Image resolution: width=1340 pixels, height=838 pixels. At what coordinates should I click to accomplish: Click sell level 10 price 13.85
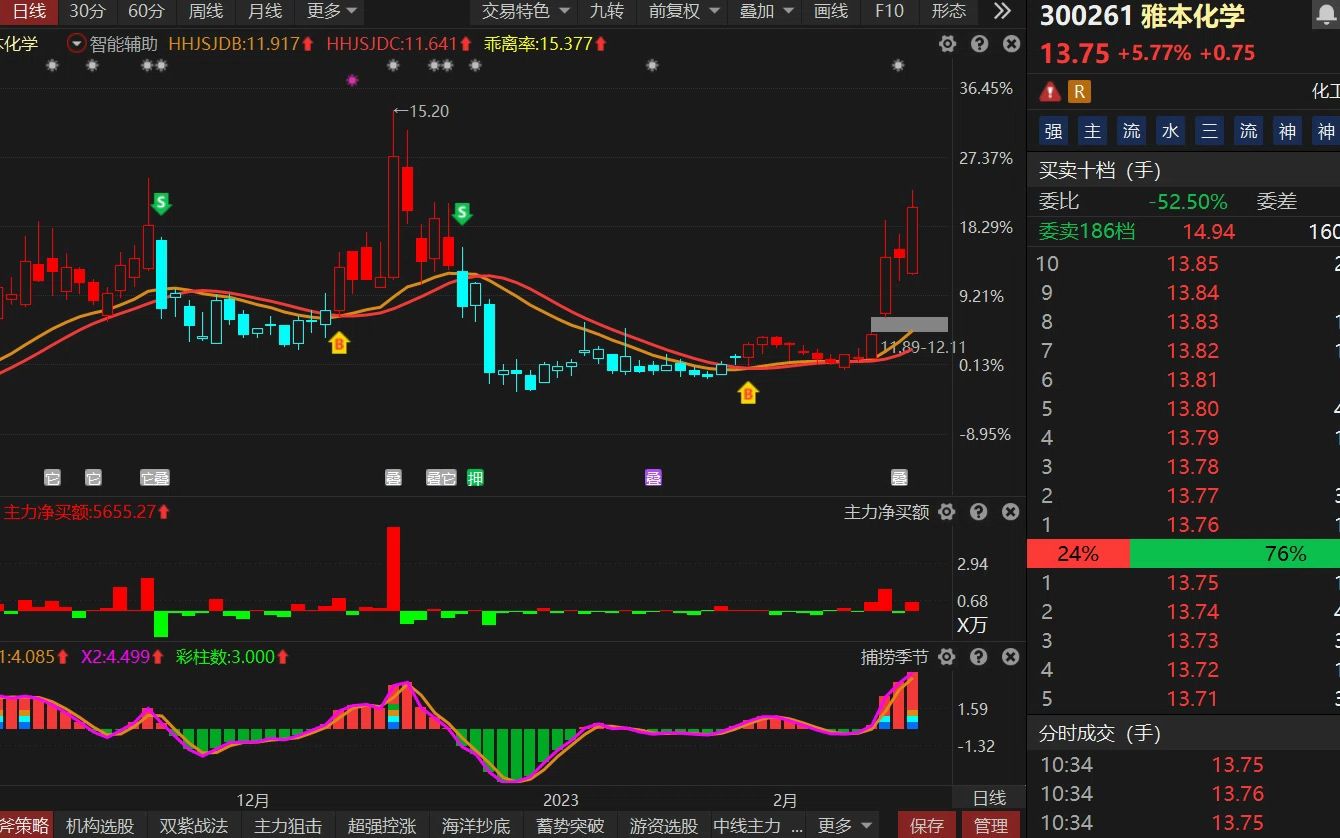(1192, 264)
